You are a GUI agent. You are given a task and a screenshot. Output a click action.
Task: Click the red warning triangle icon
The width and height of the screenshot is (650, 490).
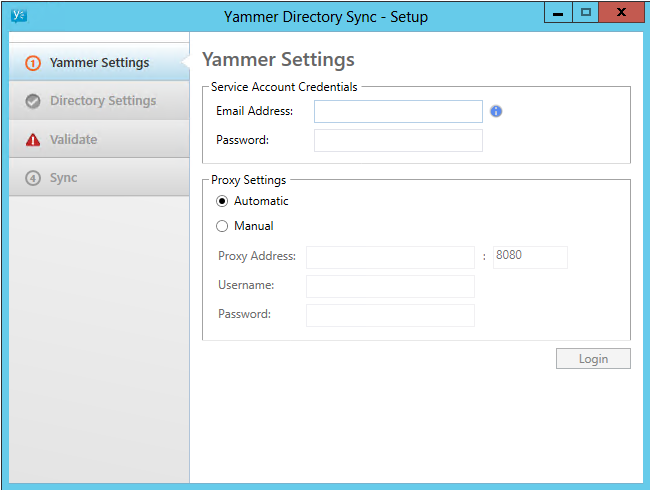[33, 140]
